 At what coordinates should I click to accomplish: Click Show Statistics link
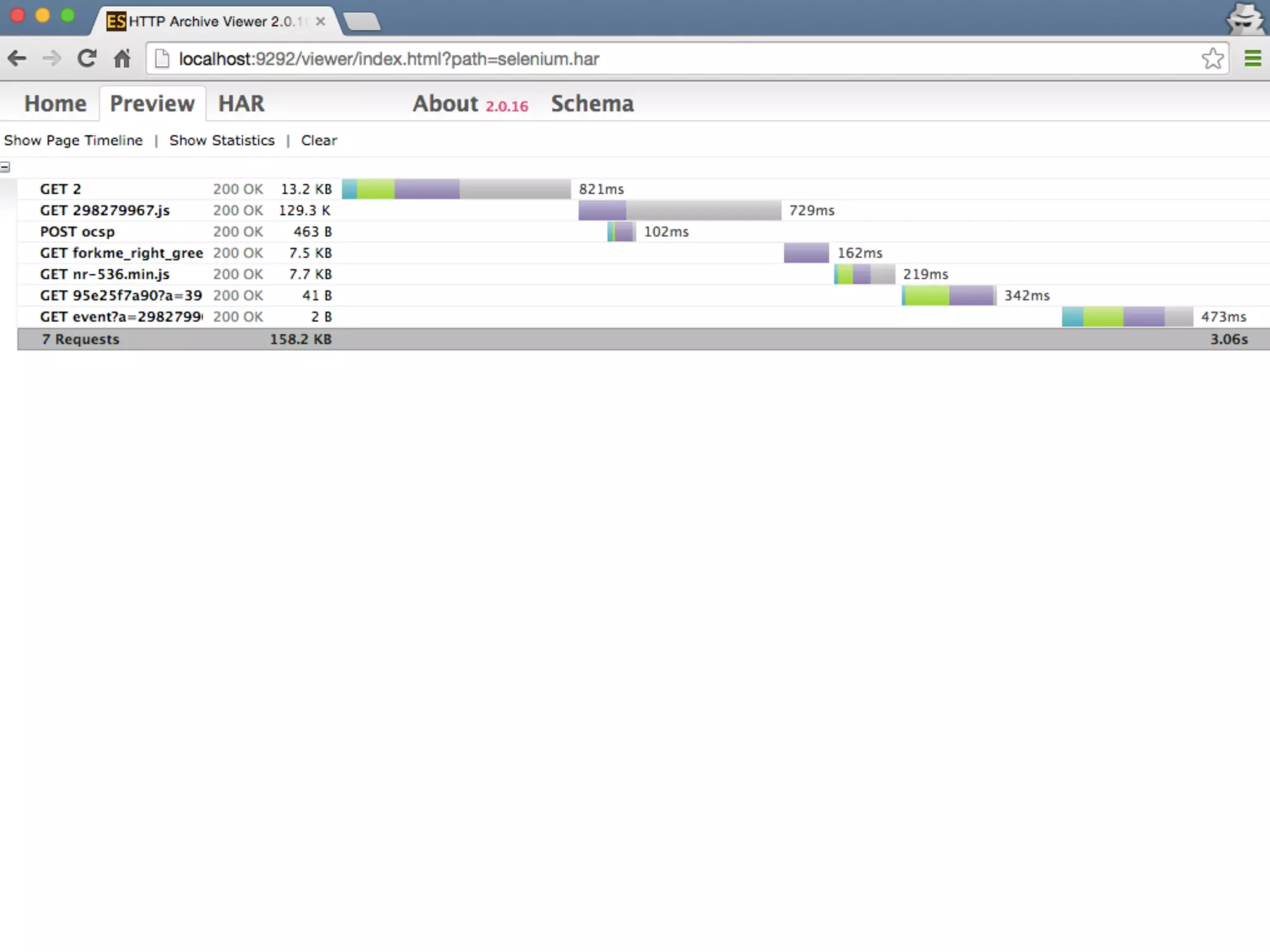click(221, 141)
